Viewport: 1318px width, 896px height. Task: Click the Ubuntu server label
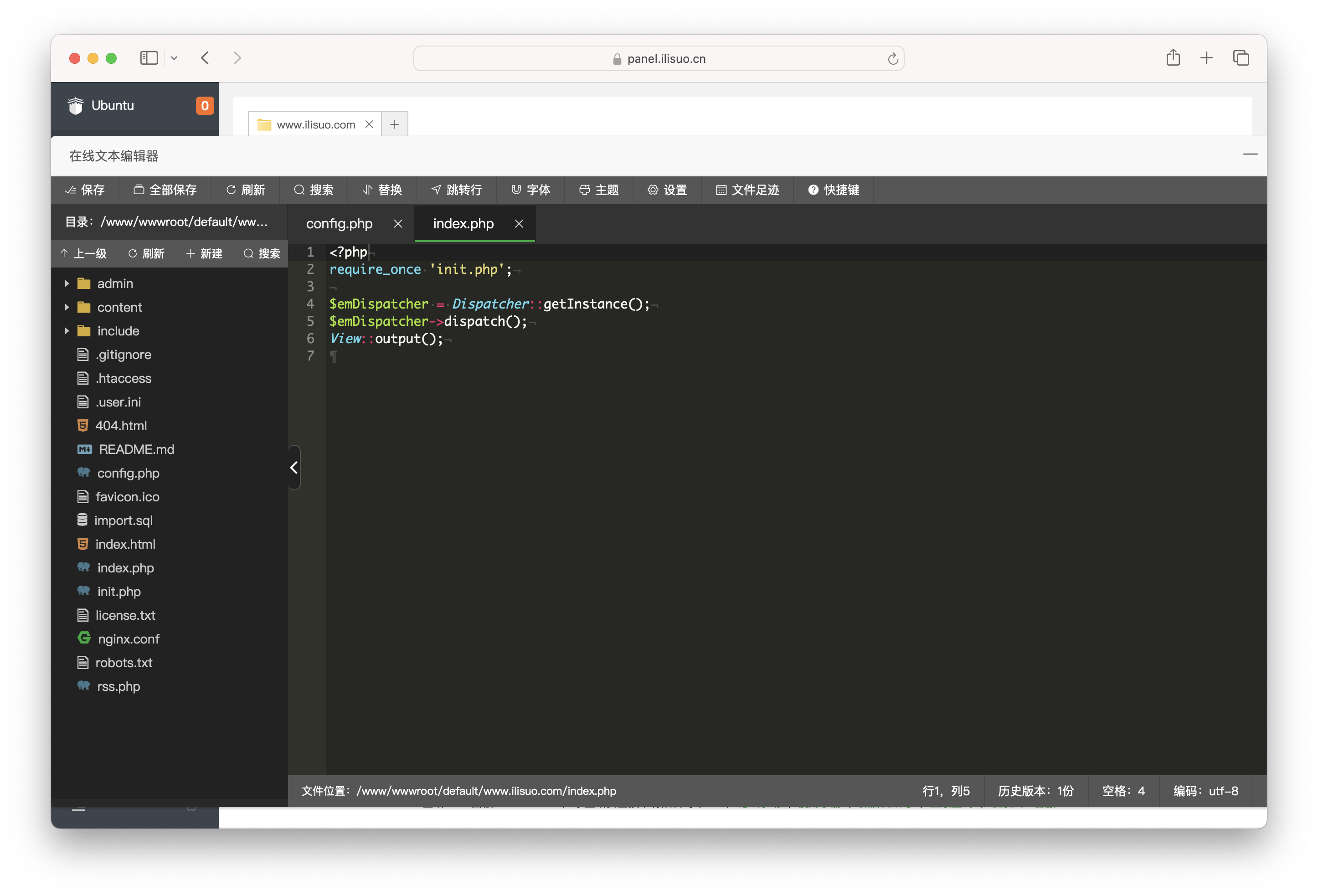click(112, 105)
